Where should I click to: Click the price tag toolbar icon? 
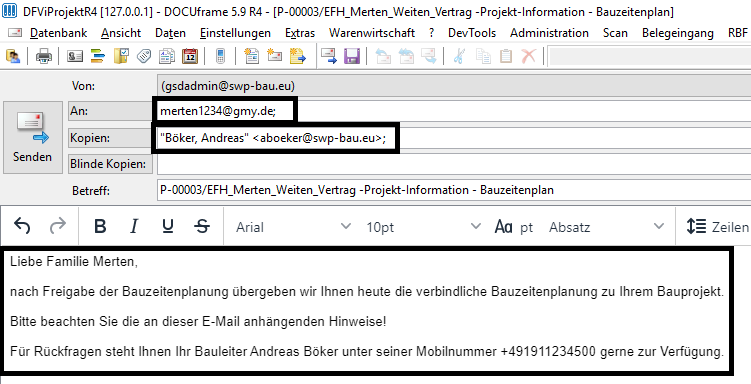point(144,56)
